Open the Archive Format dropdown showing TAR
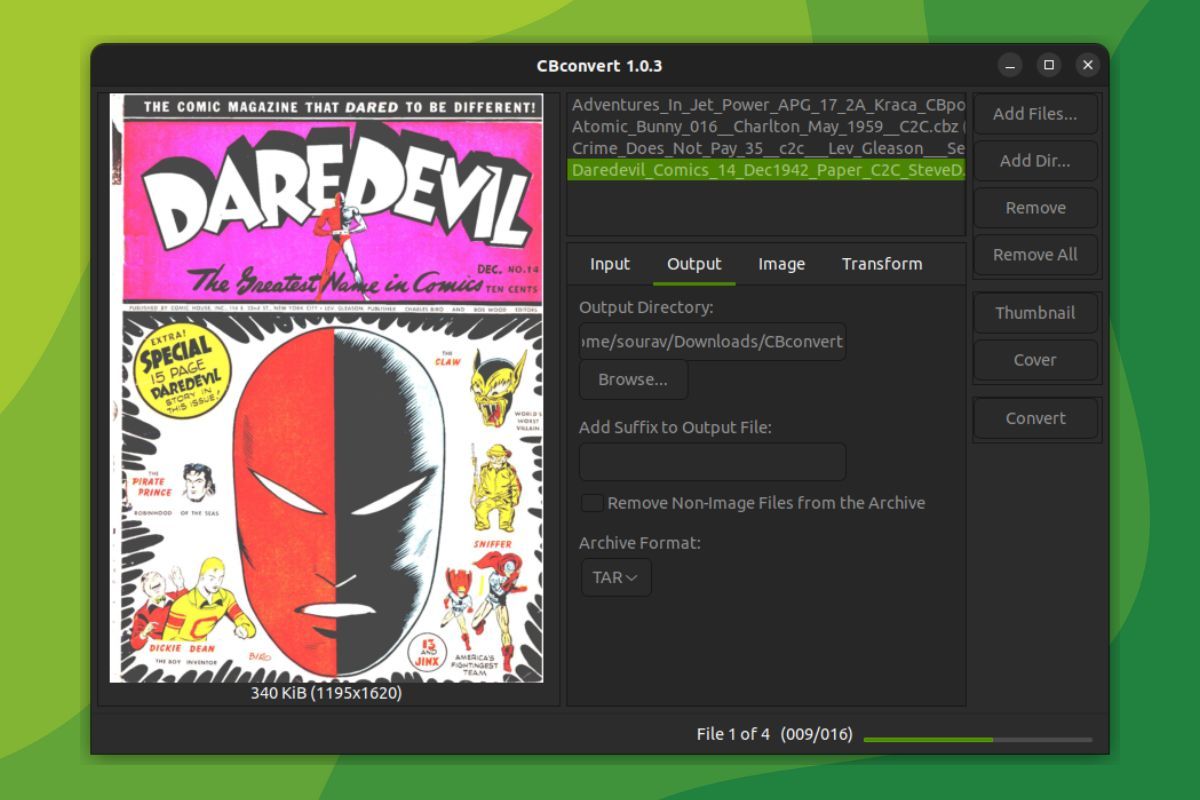Image resolution: width=1200 pixels, height=800 pixels. click(x=615, y=577)
